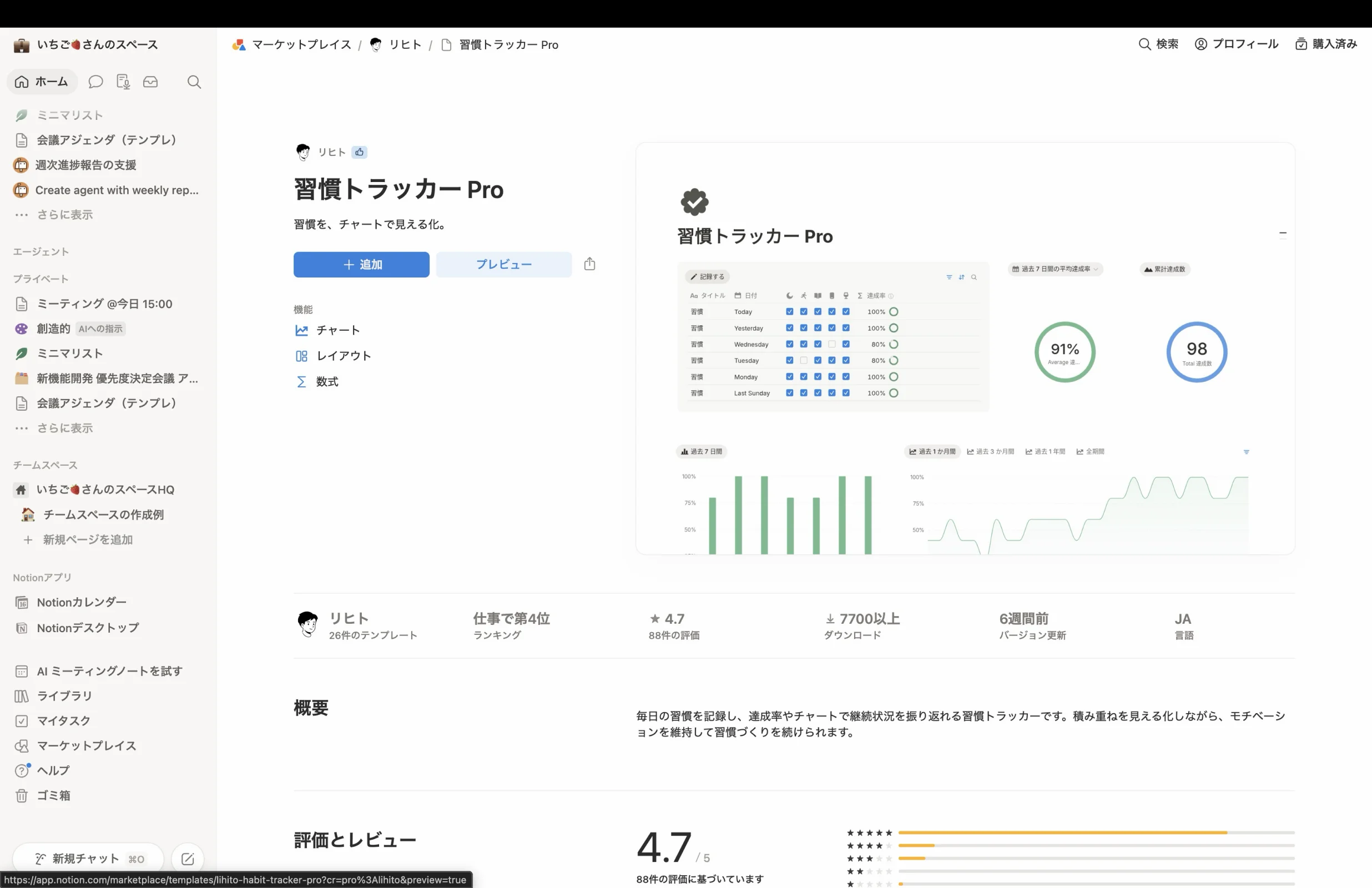Click the Notionデスクトップ app icon
The image size is (1372, 888).
(21, 628)
